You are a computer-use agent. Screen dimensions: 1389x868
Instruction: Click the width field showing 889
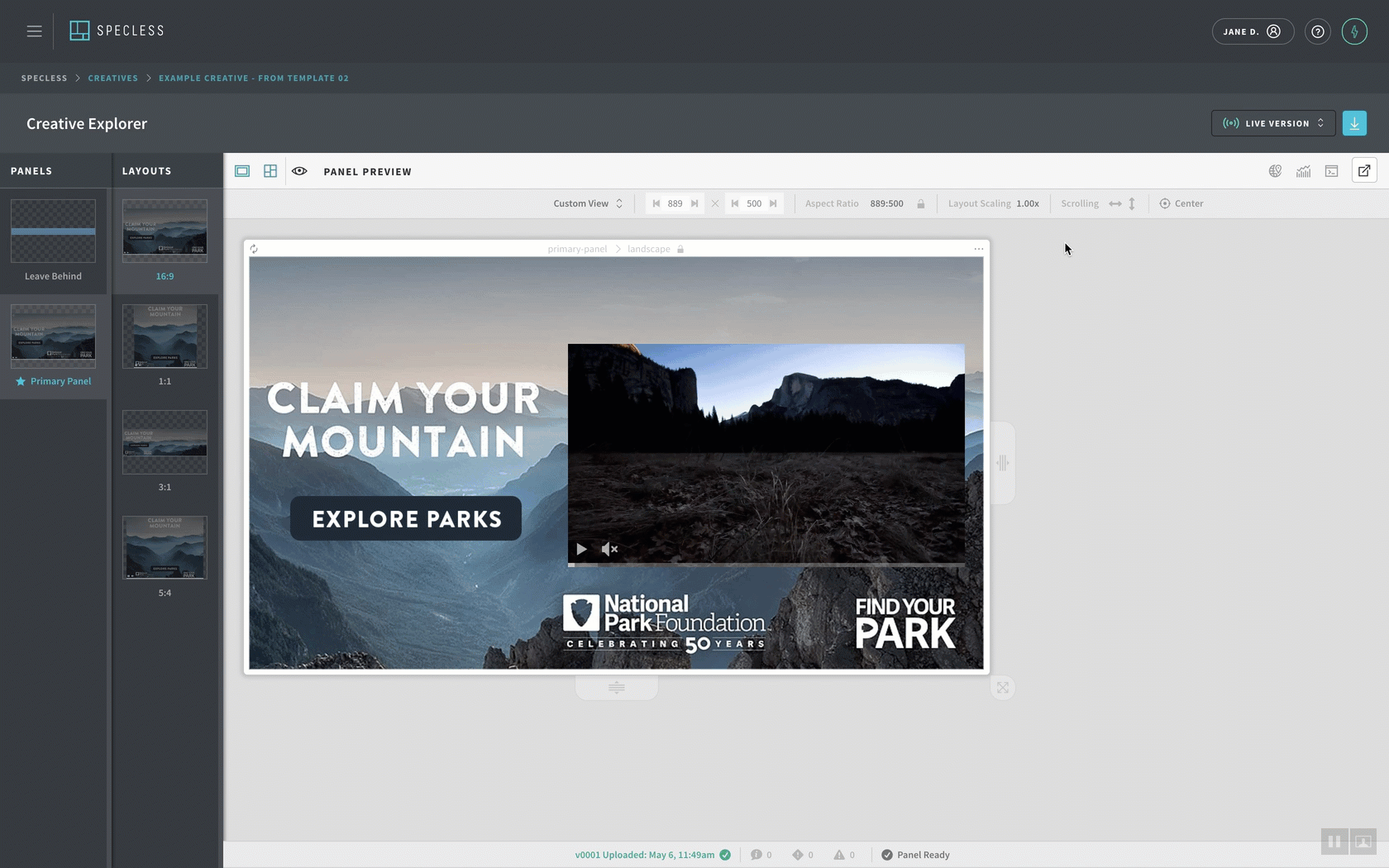click(675, 203)
